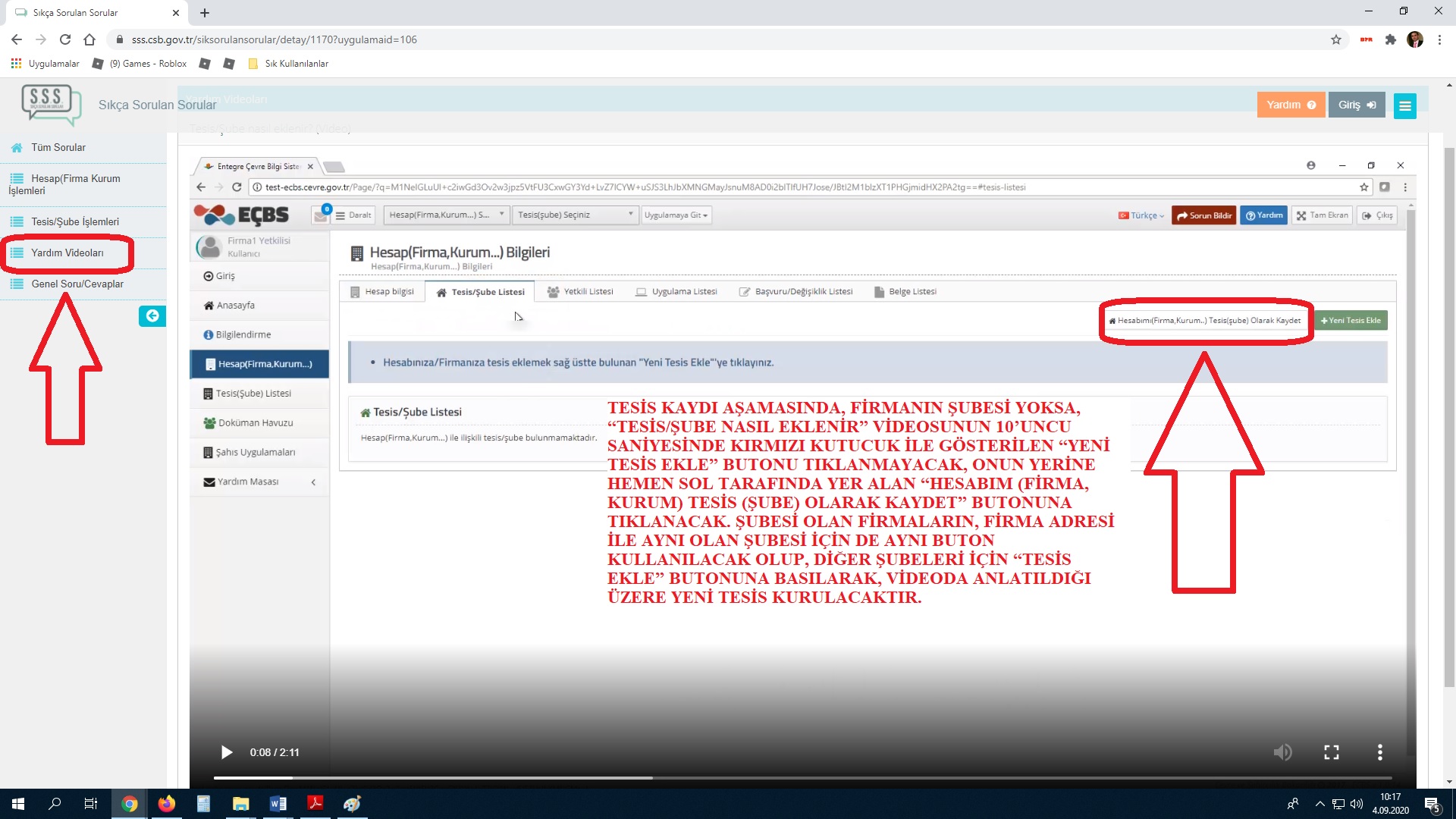
Task: Play the help video
Action: click(x=226, y=752)
